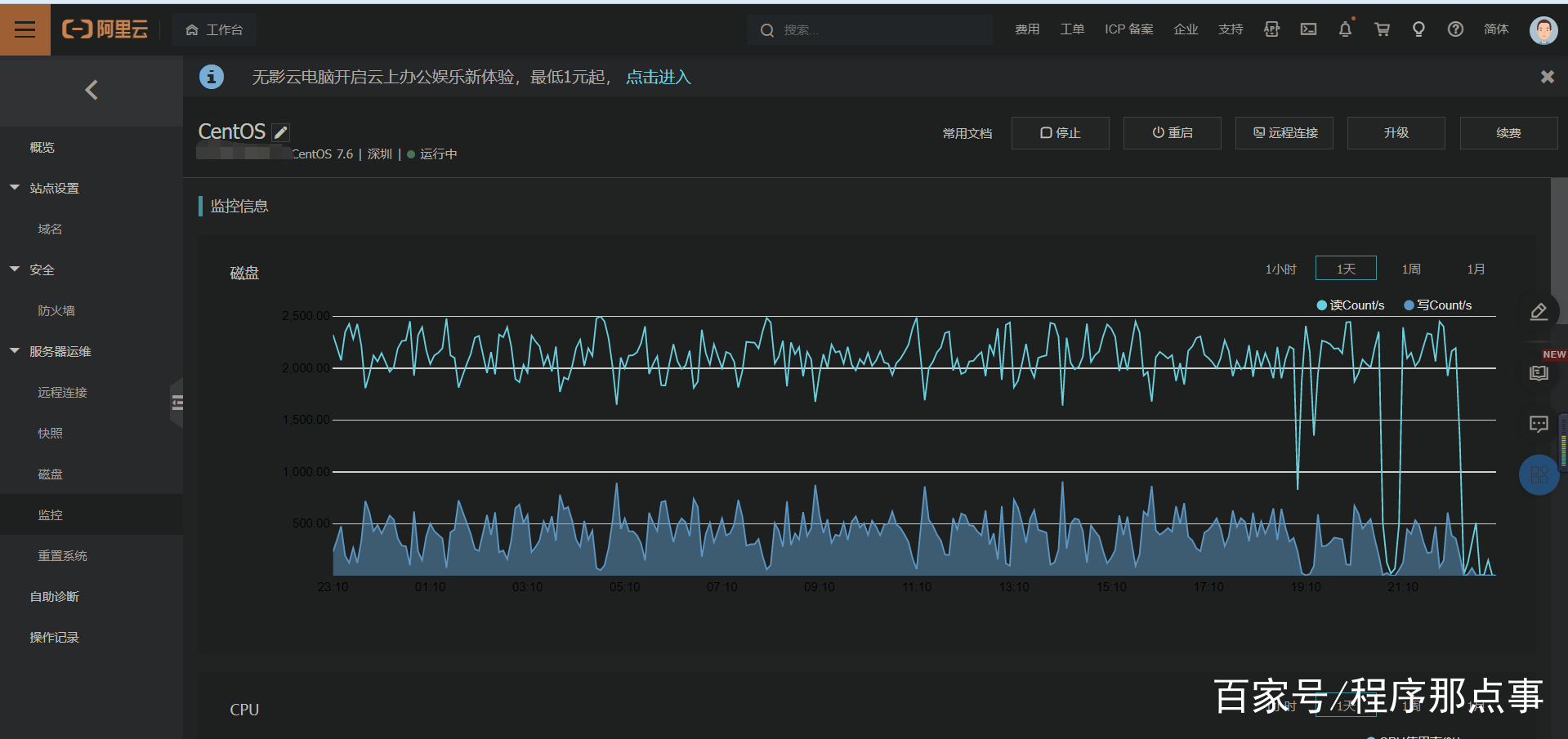Click the lightbulb tips icon

(x=1418, y=29)
